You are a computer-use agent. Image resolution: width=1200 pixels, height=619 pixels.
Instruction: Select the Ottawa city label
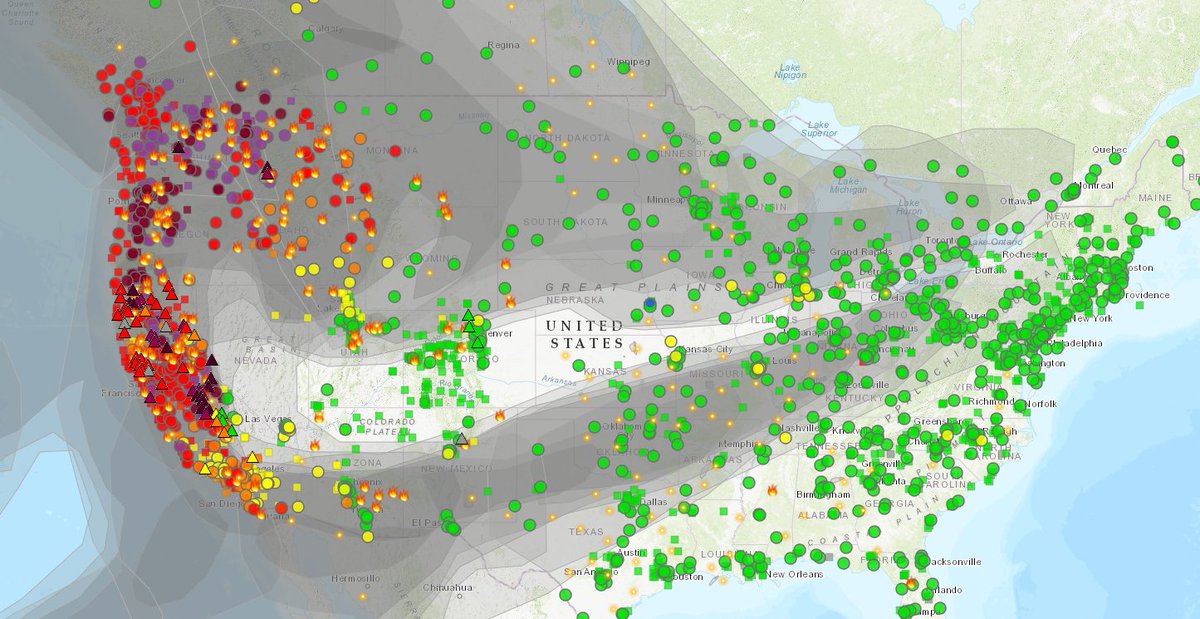1017,200
